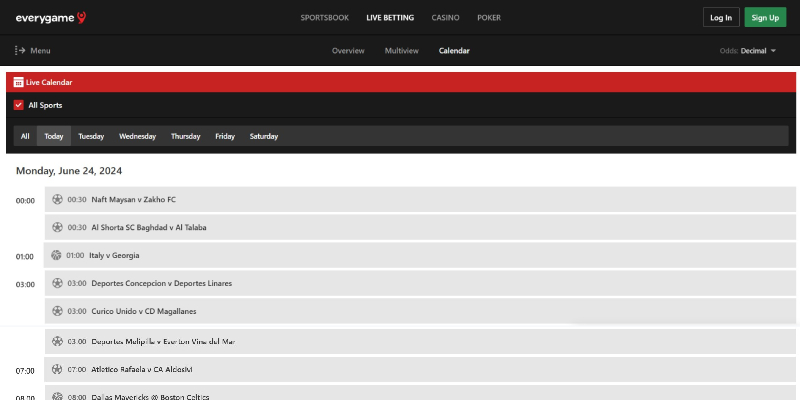800x400 pixels.
Task: Filter calendar by Friday
Action: [x=225, y=136]
